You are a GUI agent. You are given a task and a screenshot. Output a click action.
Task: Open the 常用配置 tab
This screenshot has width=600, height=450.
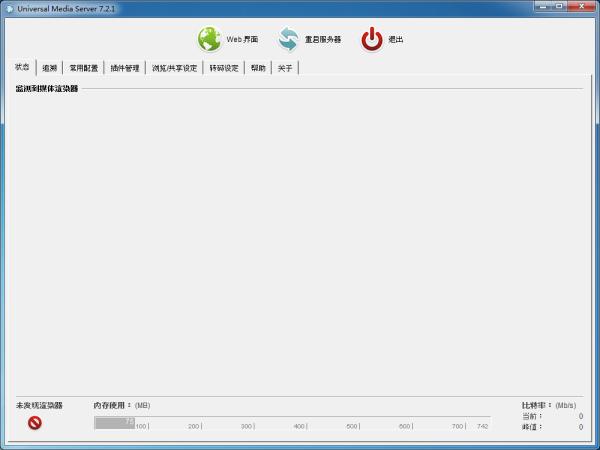83,68
